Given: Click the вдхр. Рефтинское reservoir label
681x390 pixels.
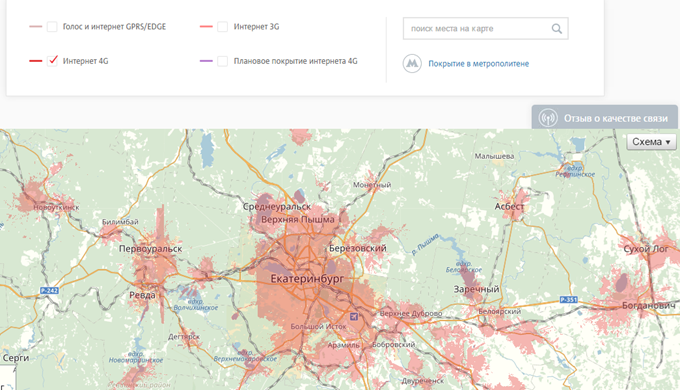Looking at the screenshot, I should [x=575, y=171].
